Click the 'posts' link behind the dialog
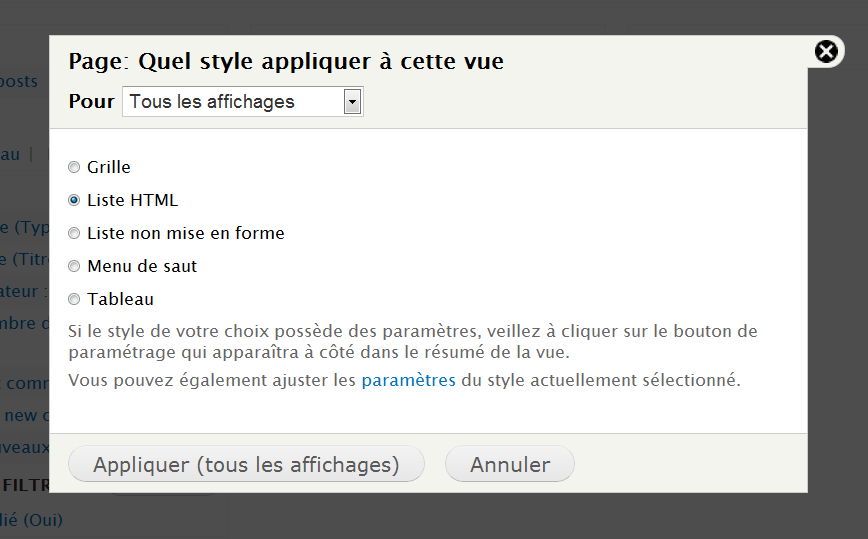This screenshot has width=868, height=539. (20, 81)
